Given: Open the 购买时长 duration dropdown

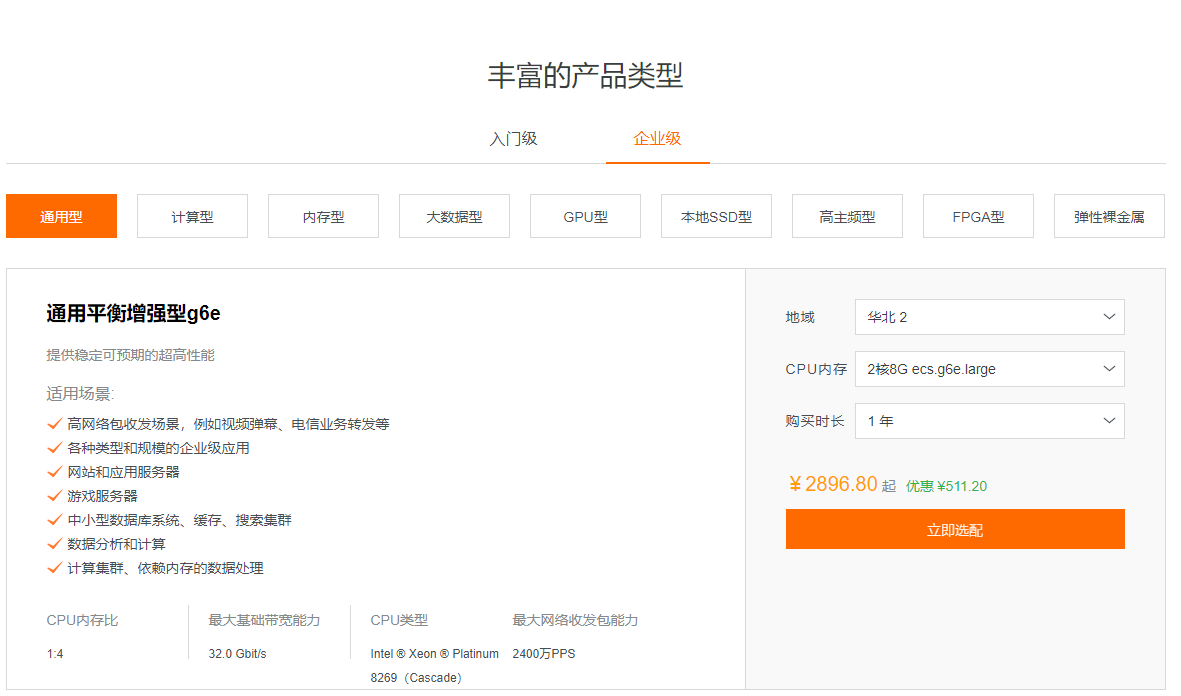Looking at the screenshot, I should pyautogui.click(x=989, y=421).
